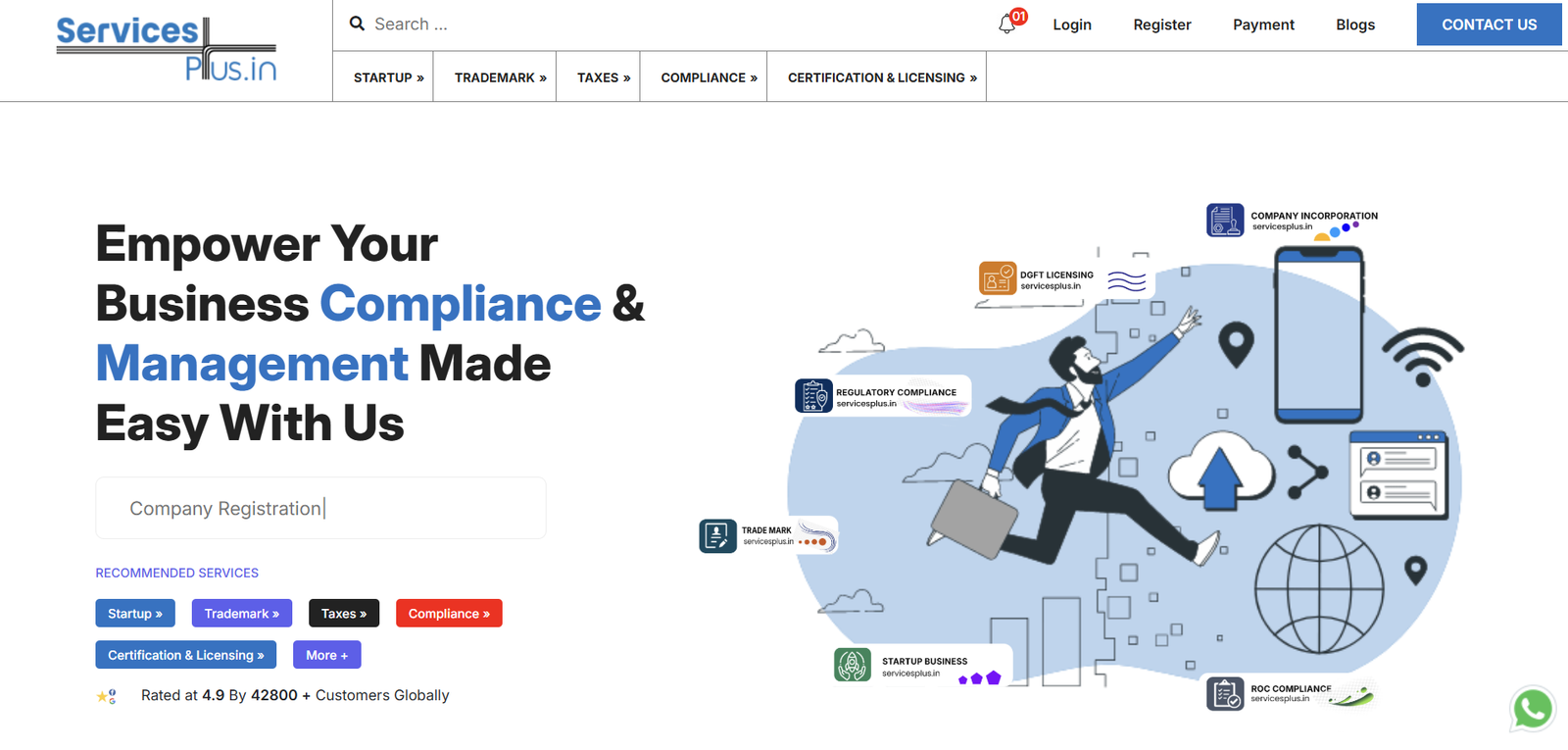
Task: Open the COMPLIANCE nav menu
Action: [709, 77]
